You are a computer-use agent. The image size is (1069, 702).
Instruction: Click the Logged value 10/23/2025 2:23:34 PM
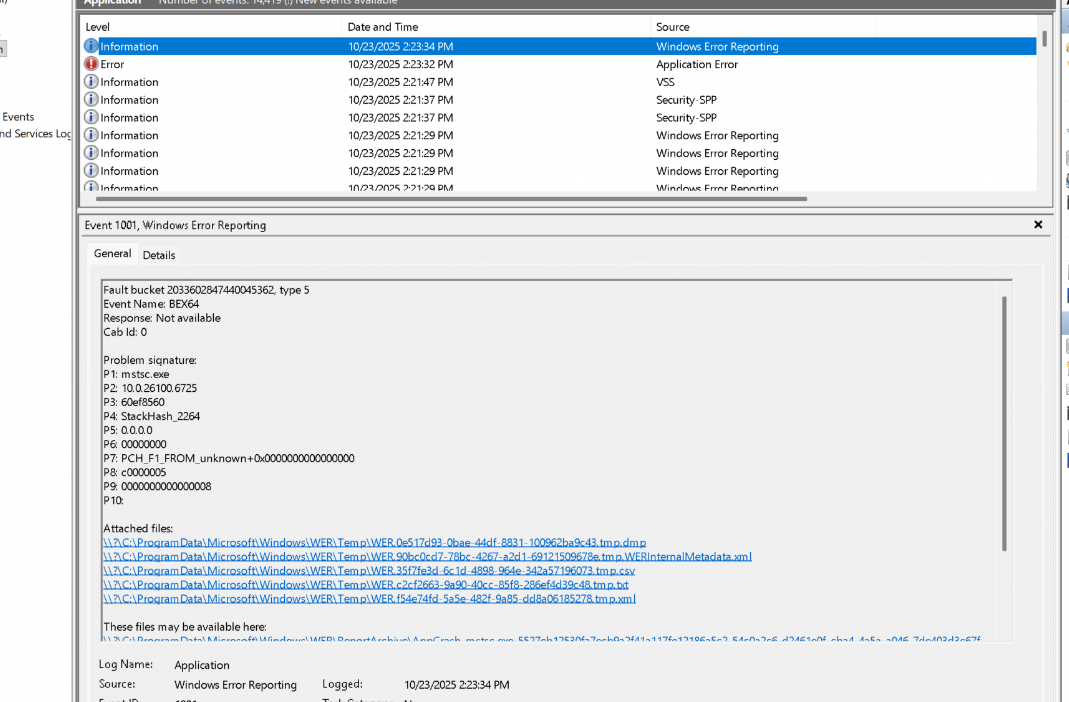coord(457,684)
